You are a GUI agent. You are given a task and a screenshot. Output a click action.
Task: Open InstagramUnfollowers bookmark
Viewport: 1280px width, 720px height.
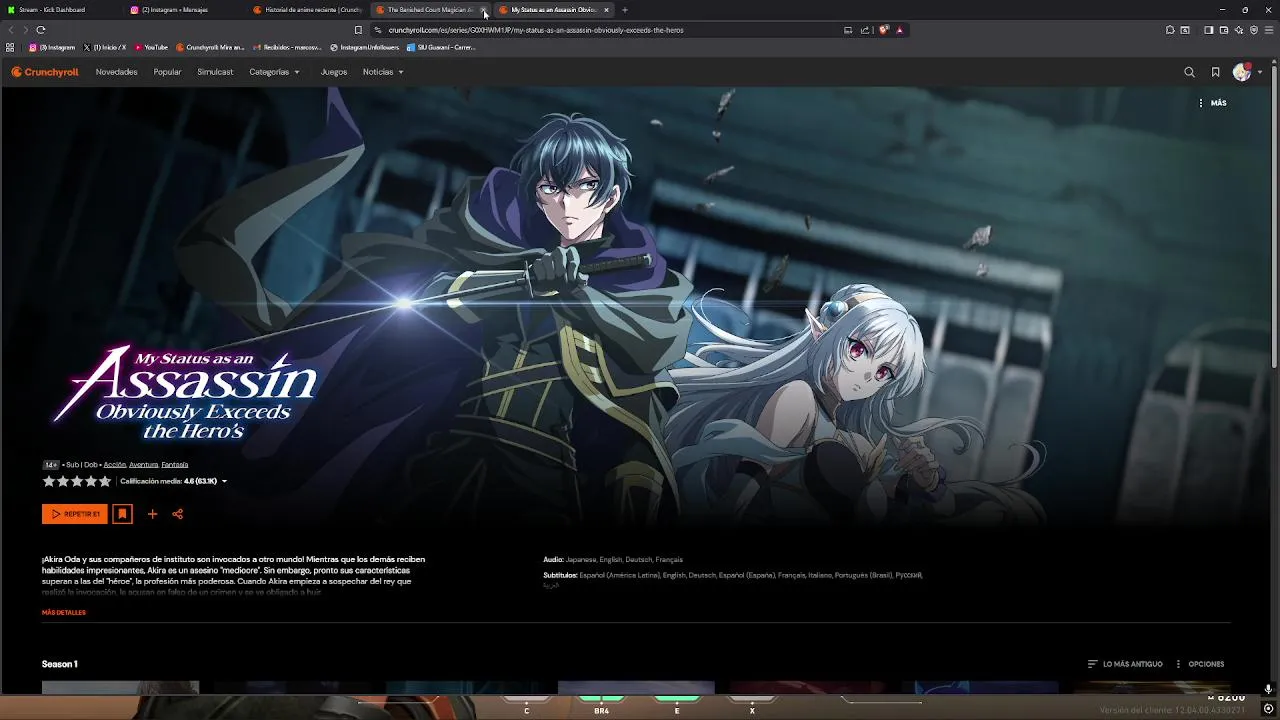pyautogui.click(x=364, y=47)
